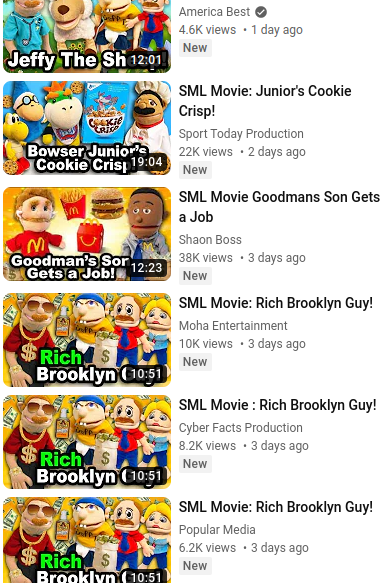Open the Goodman's Son Gets a Job thumbnail
Viewport: 382px width, 583px height.
click(87, 234)
